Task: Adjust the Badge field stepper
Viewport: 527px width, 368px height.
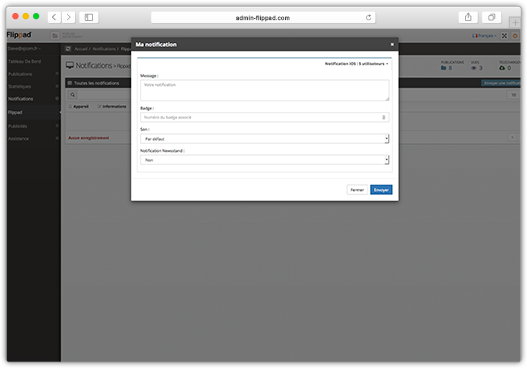Action: coord(383,117)
